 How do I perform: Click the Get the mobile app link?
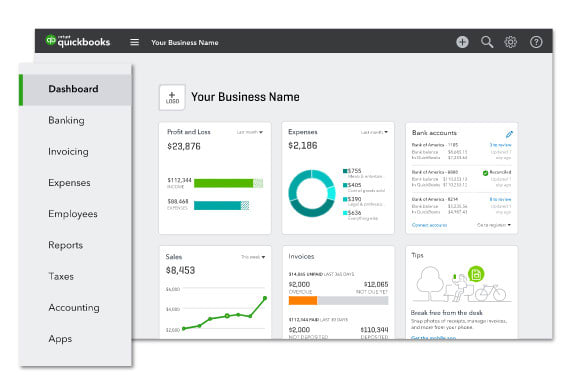click(x=434, y=338)
